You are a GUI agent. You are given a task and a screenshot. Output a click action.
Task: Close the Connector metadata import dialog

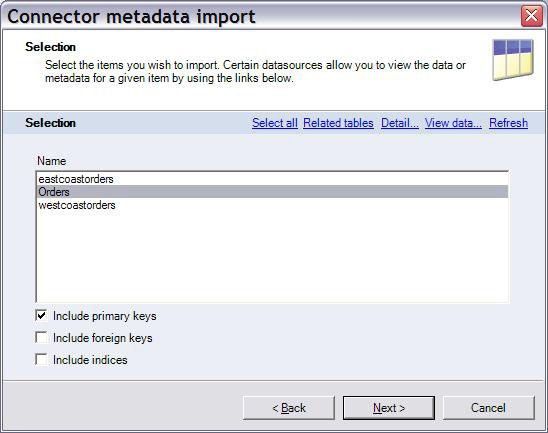(x=532, y=16)
